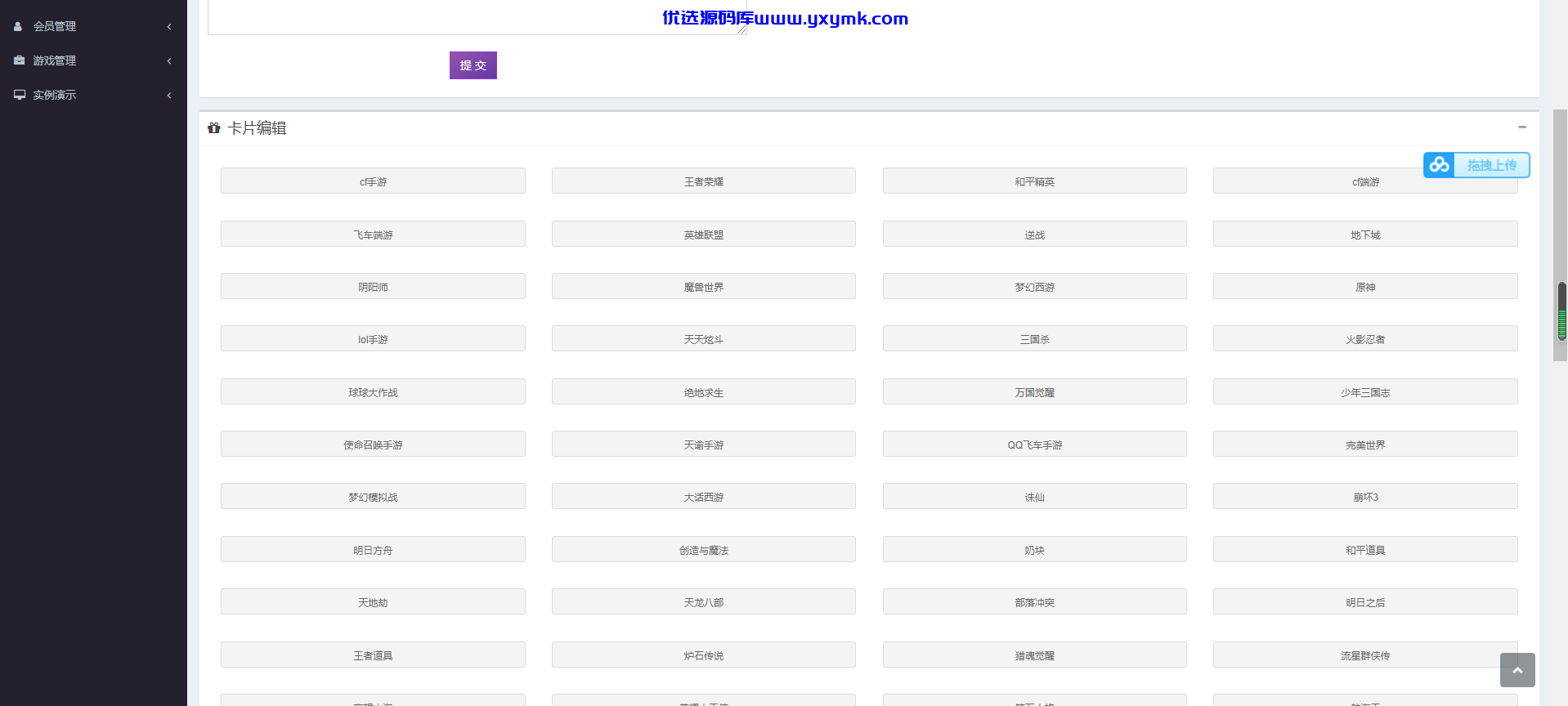The image size is (1568, 706).
Task: Click the QQ飞车手游 card
Action: tap(1035, 445)
